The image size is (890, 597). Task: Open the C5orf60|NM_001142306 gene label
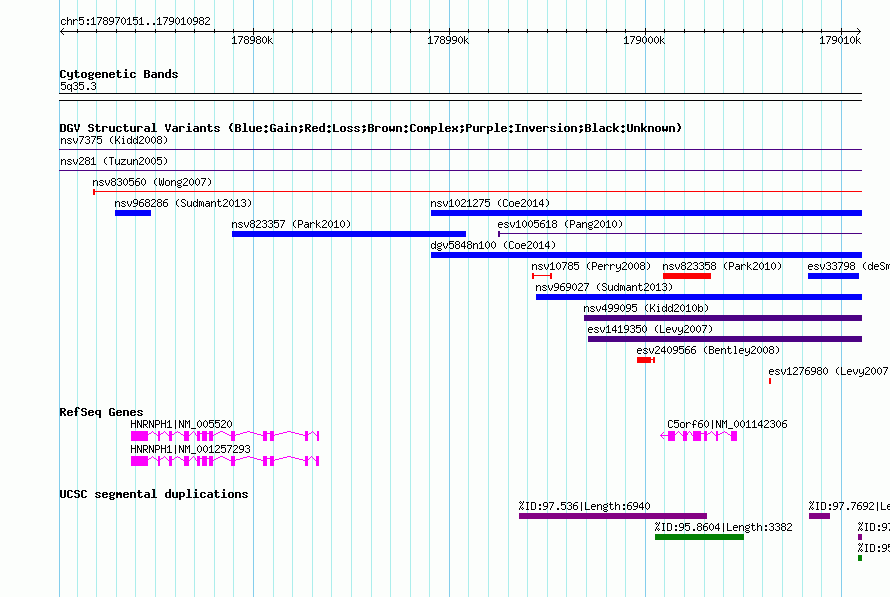(727, 424)
